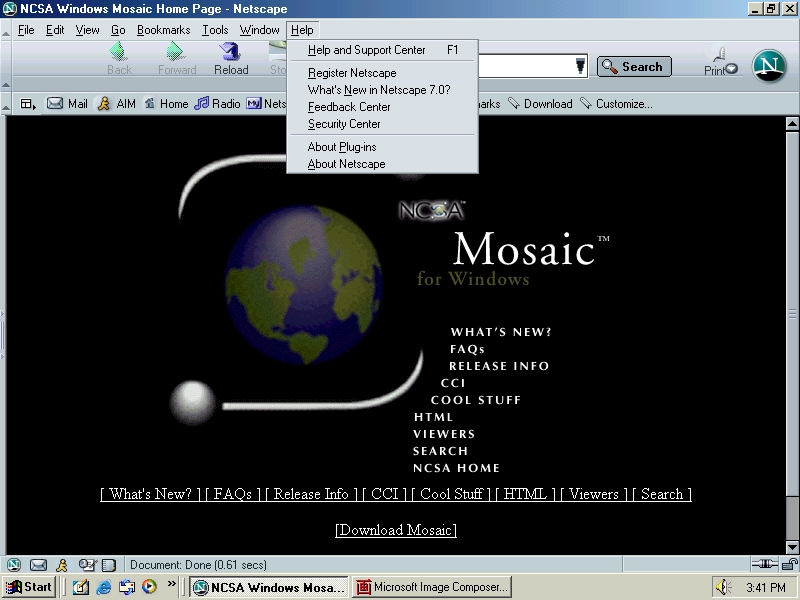The image size is (800, 600).
Task: Open the URL bar history dropdown
Action: coord(580,67)
